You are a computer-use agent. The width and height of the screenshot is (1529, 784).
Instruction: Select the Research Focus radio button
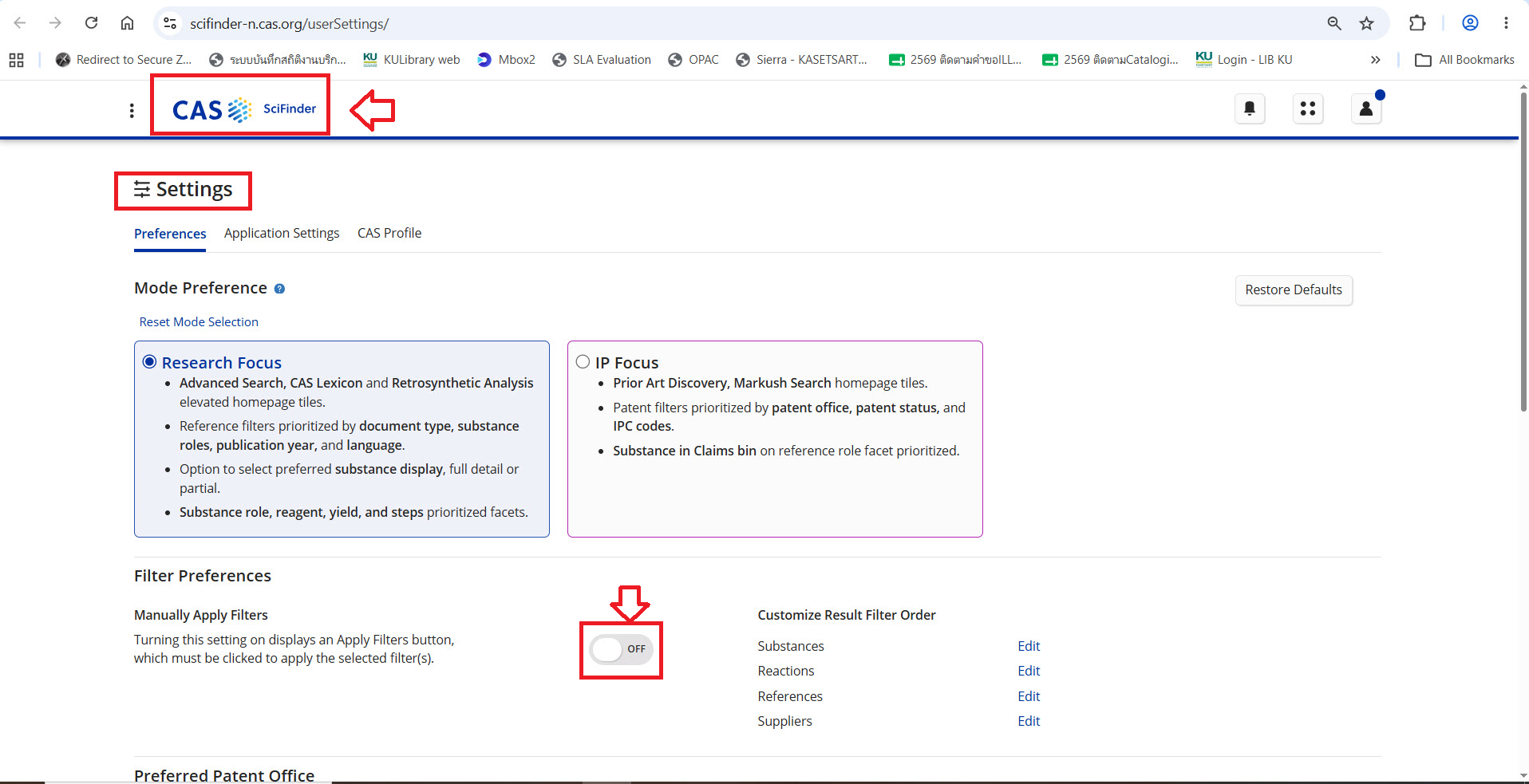[x=149, y=362]
